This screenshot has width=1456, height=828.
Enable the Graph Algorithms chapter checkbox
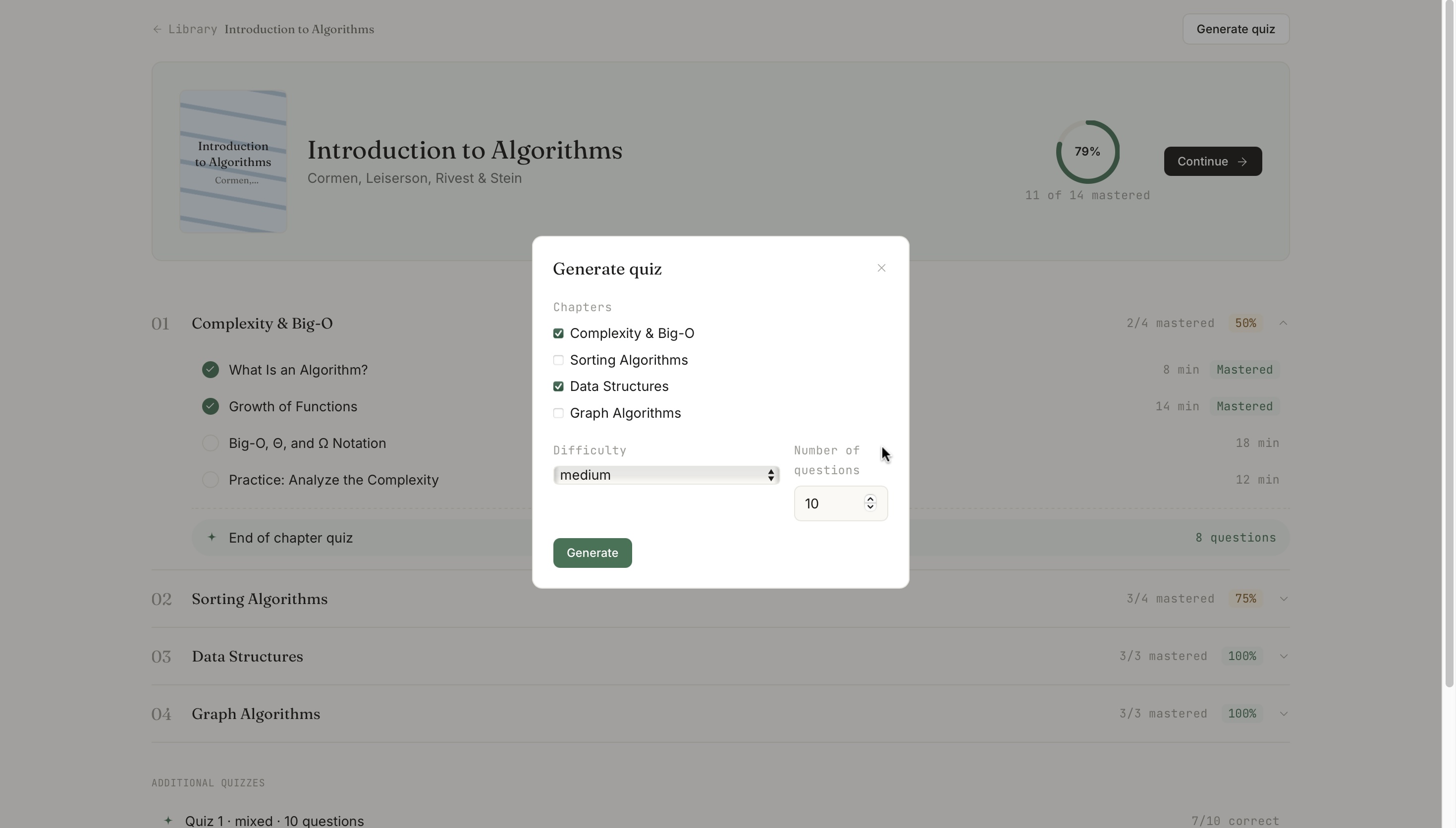(x=558, y=413)
